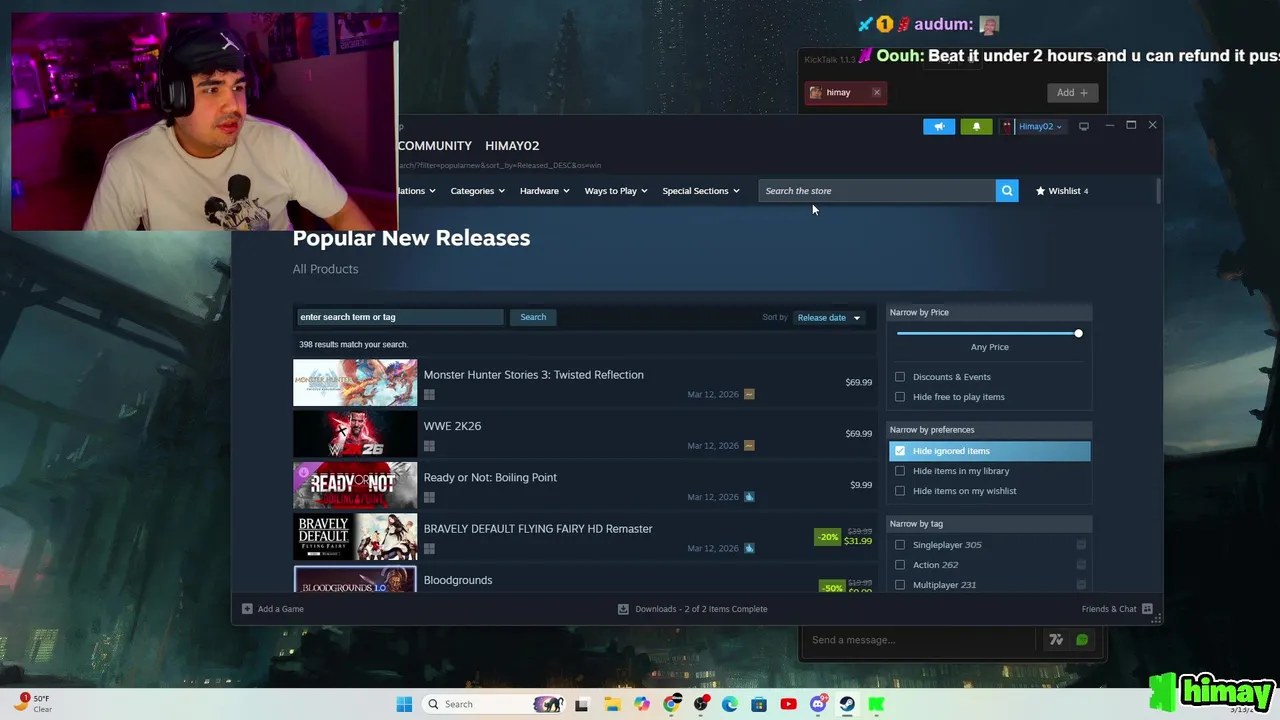1280x720 pixels.
Task: Click the Steam announcements megaphone icon
Action: tap(939, 126)
